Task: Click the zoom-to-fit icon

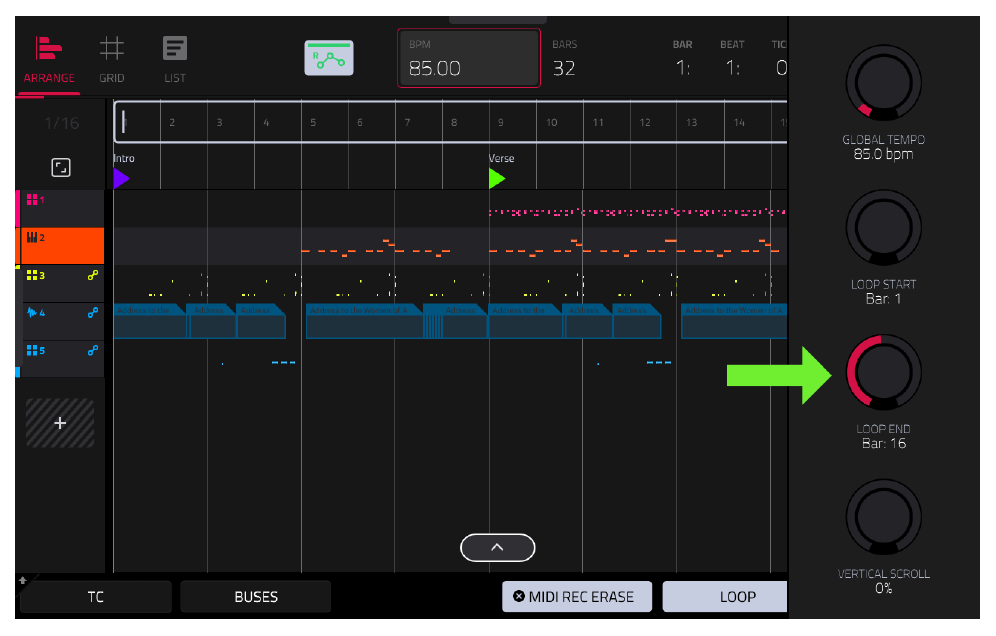Action: 61,168
